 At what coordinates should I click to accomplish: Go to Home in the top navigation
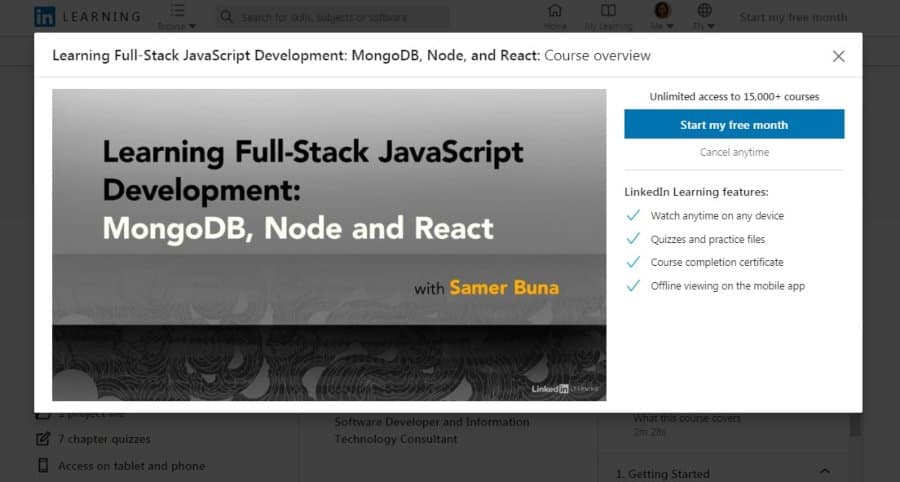555,17
